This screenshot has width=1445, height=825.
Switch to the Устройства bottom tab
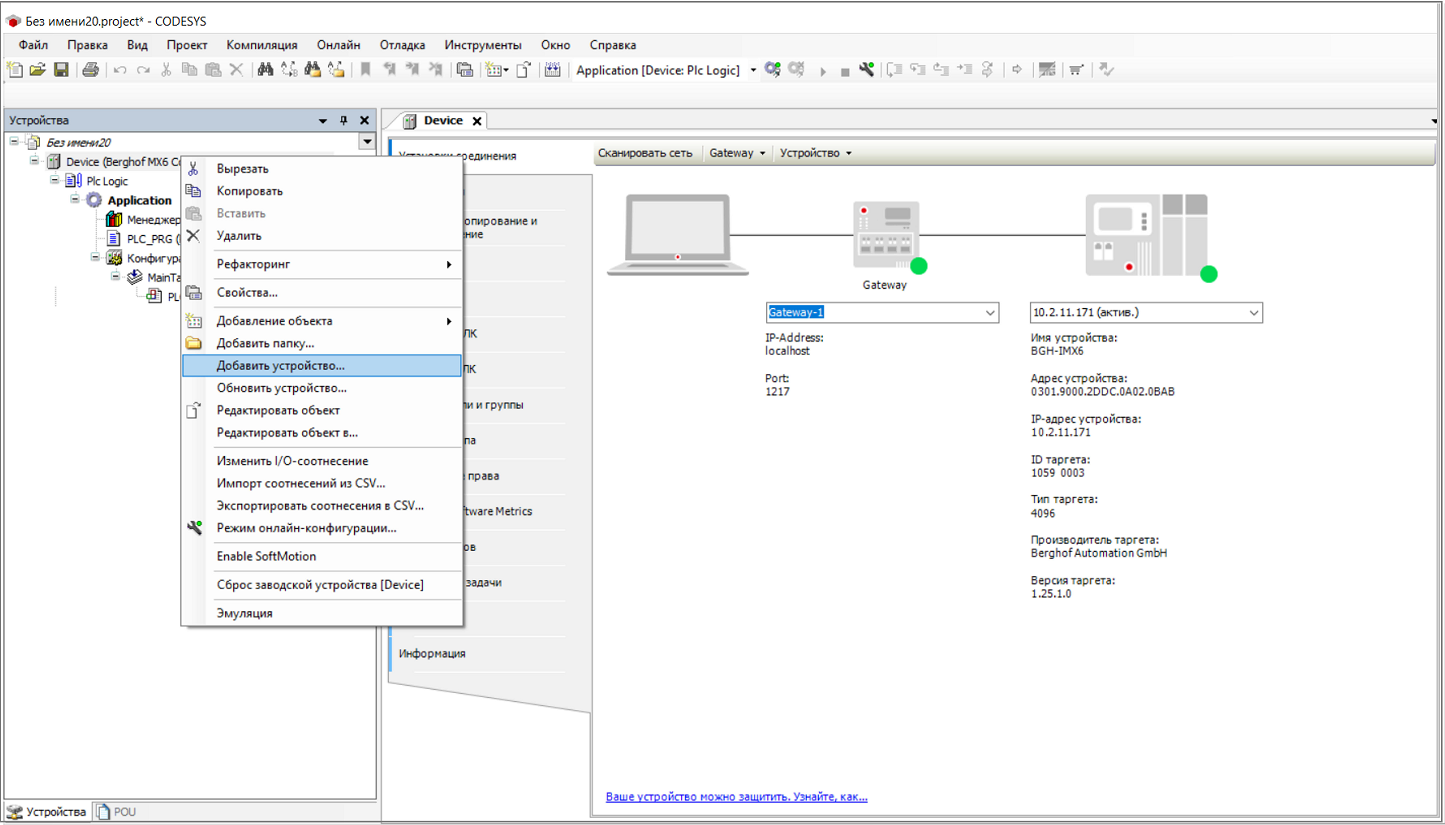pyautogui.click(x=47, y=811)
